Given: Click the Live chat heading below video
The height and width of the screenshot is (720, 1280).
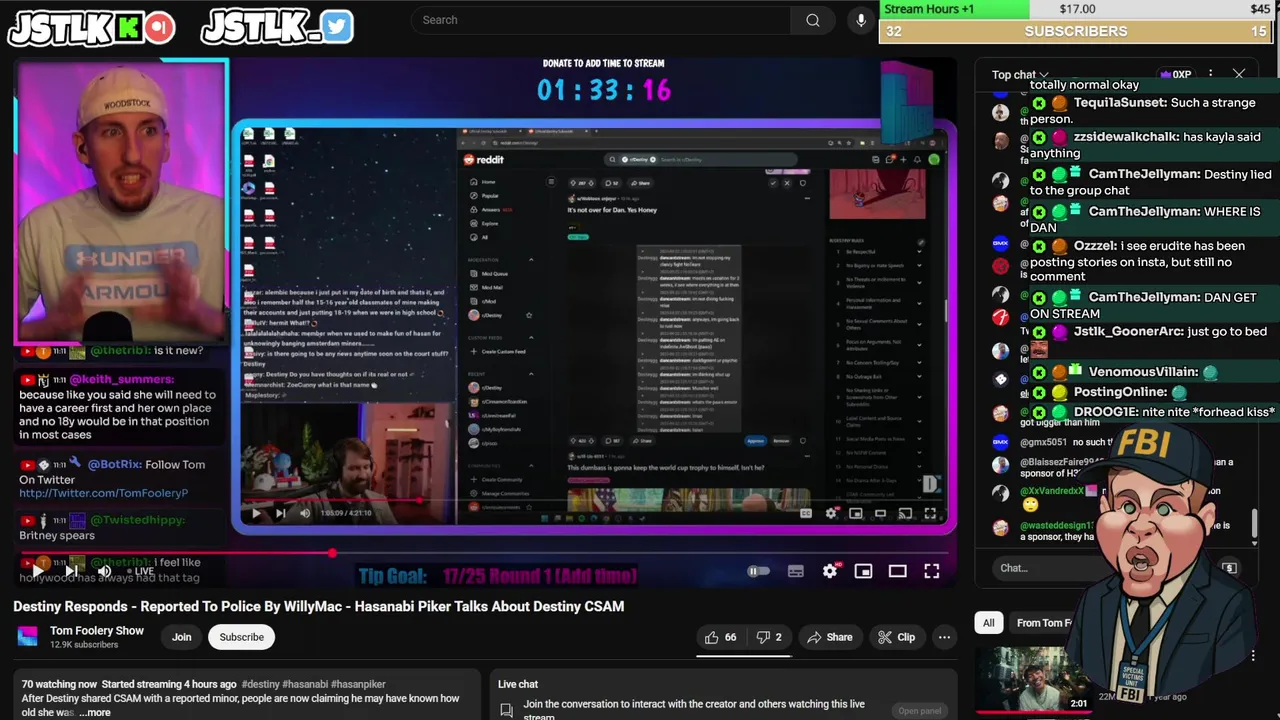Looking at the screenshot, I should [x=518, y=684].
